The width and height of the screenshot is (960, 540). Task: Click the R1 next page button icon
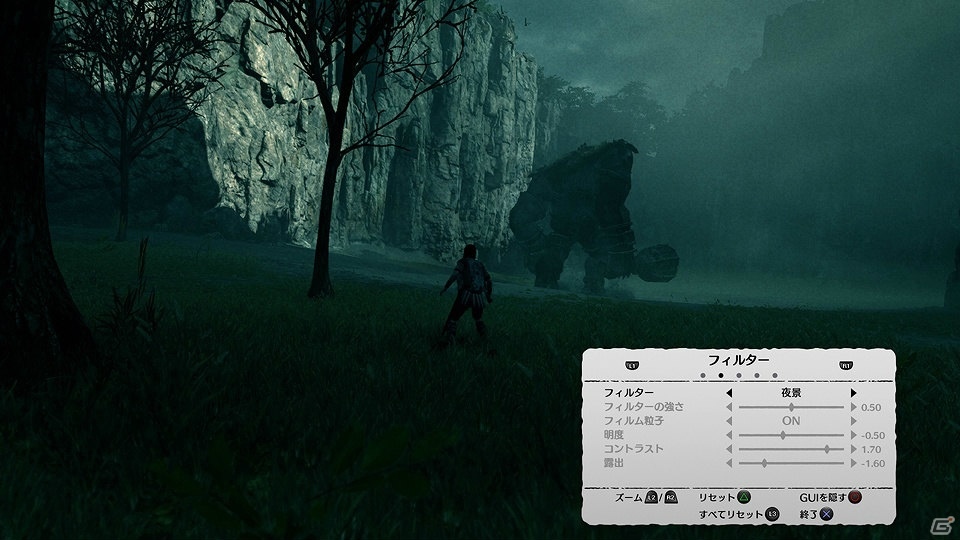[846, 366]
